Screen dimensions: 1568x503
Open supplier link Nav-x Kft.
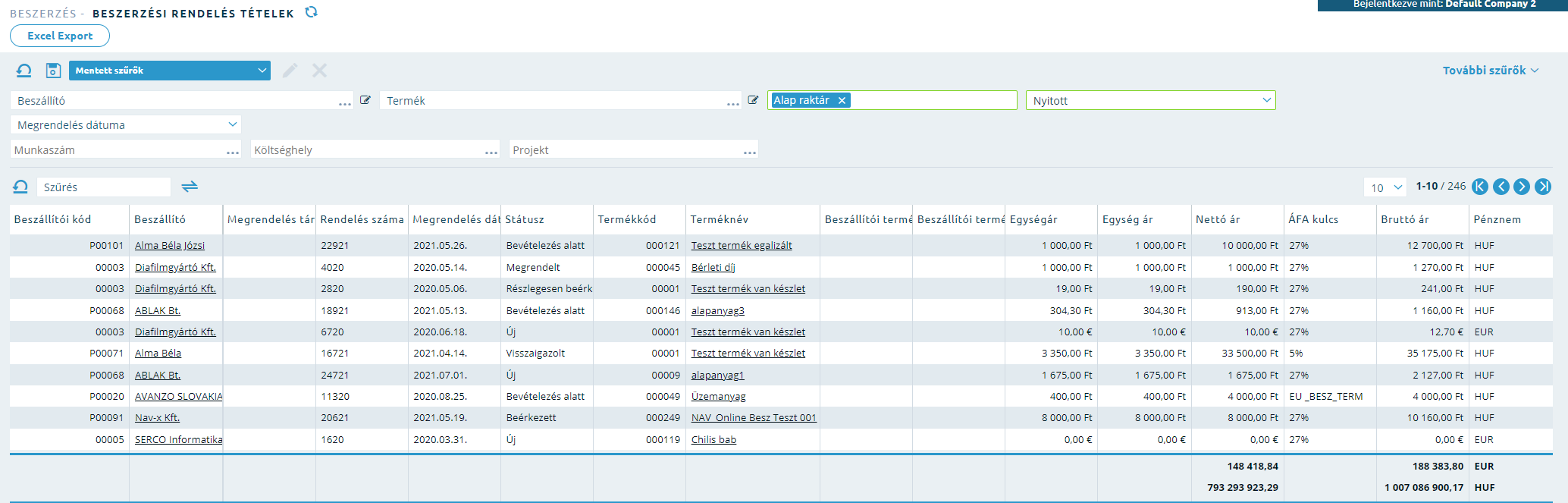tap(157, 417)
